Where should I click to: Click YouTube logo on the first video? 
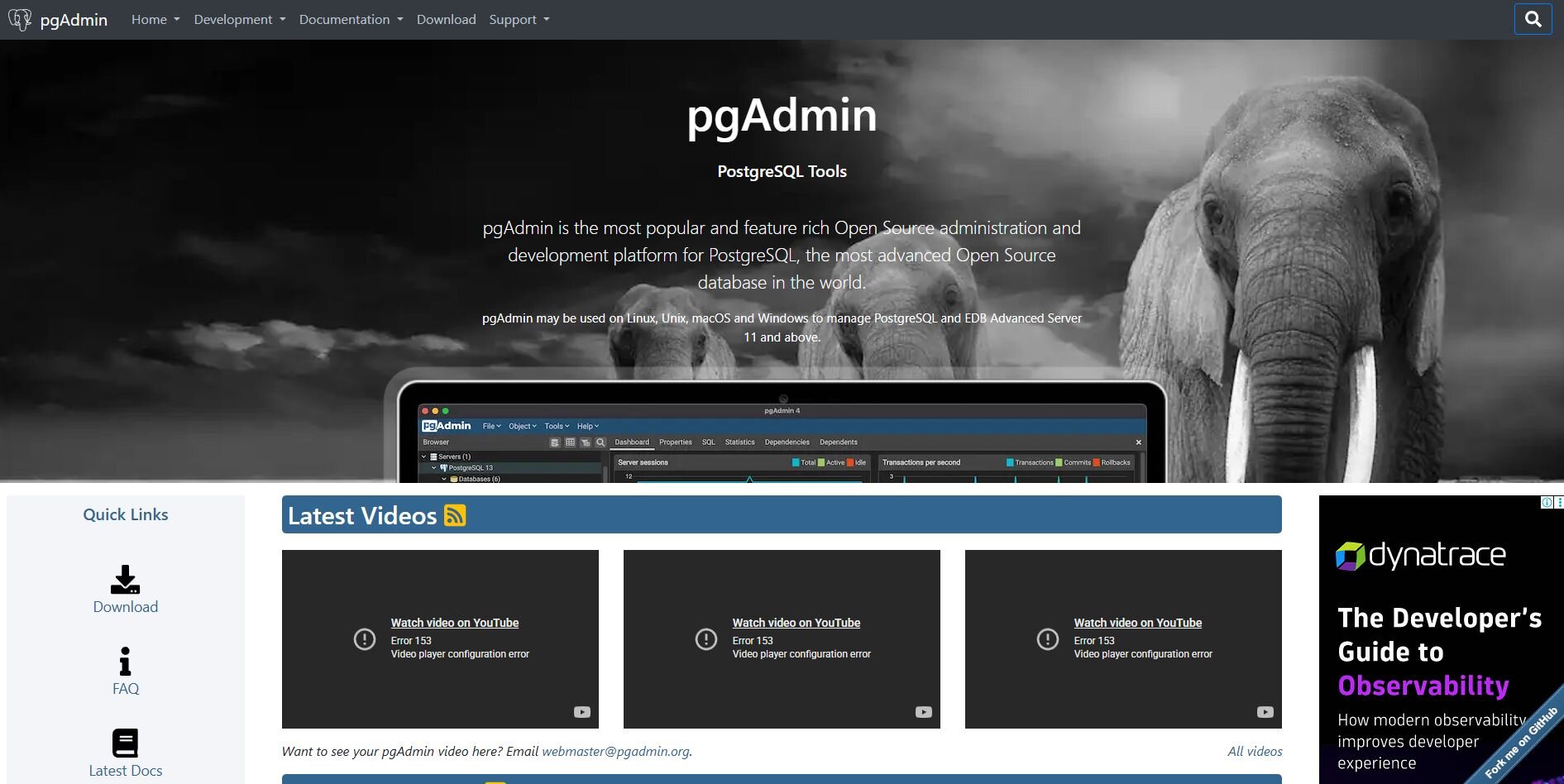click(x=582, y=712)
